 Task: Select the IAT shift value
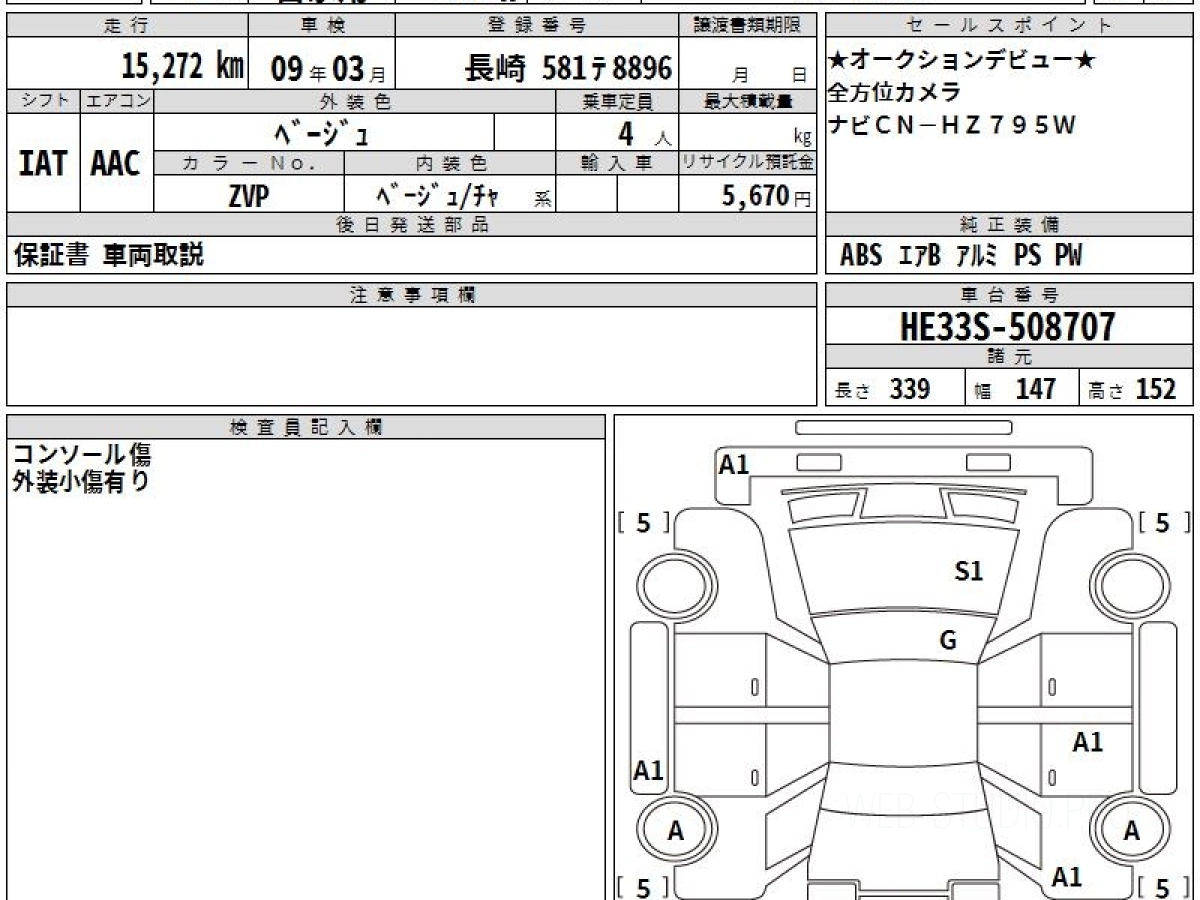[x=43, y=163]
